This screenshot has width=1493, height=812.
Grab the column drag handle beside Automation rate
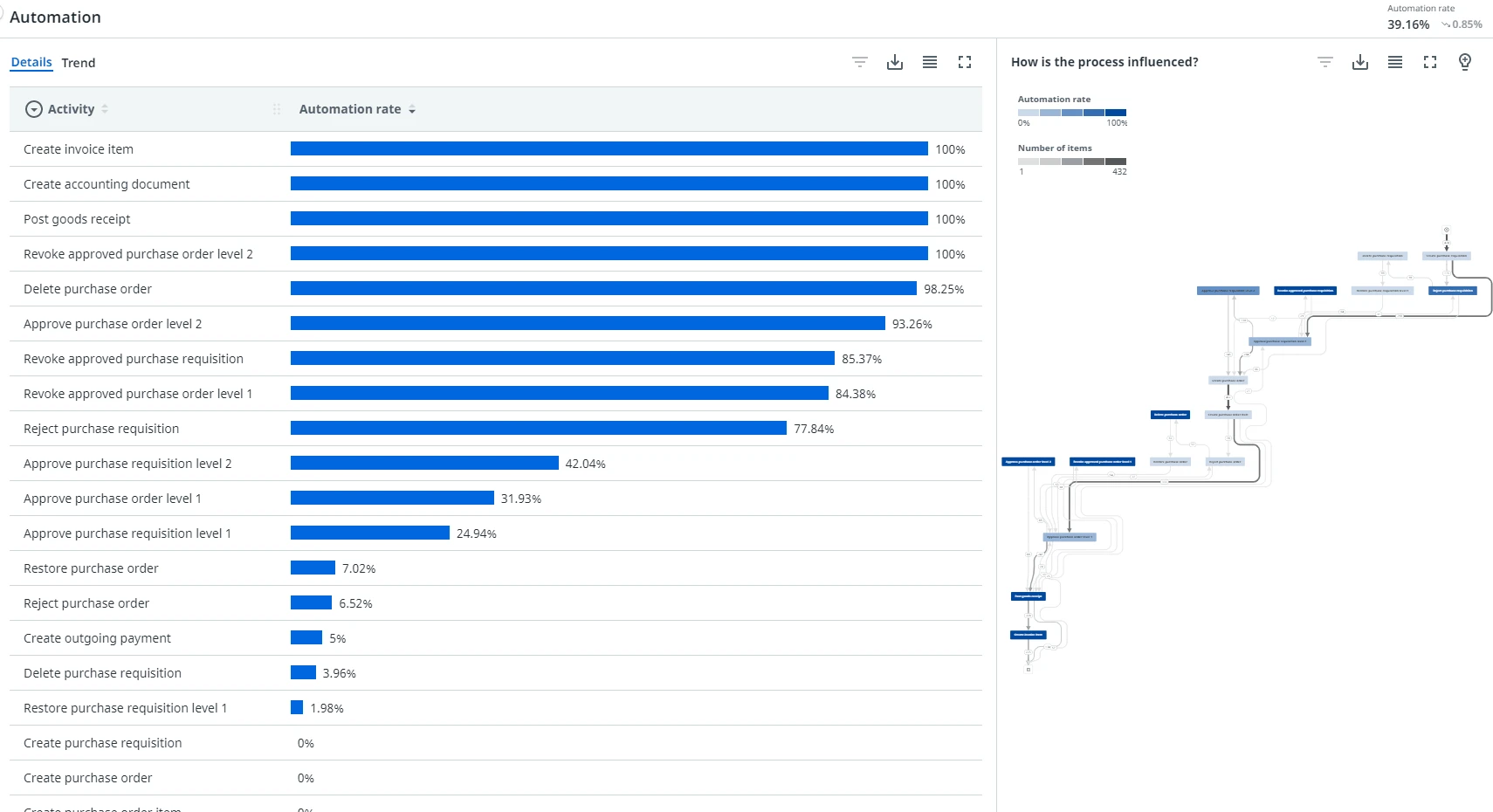click(x=277, y=109)
